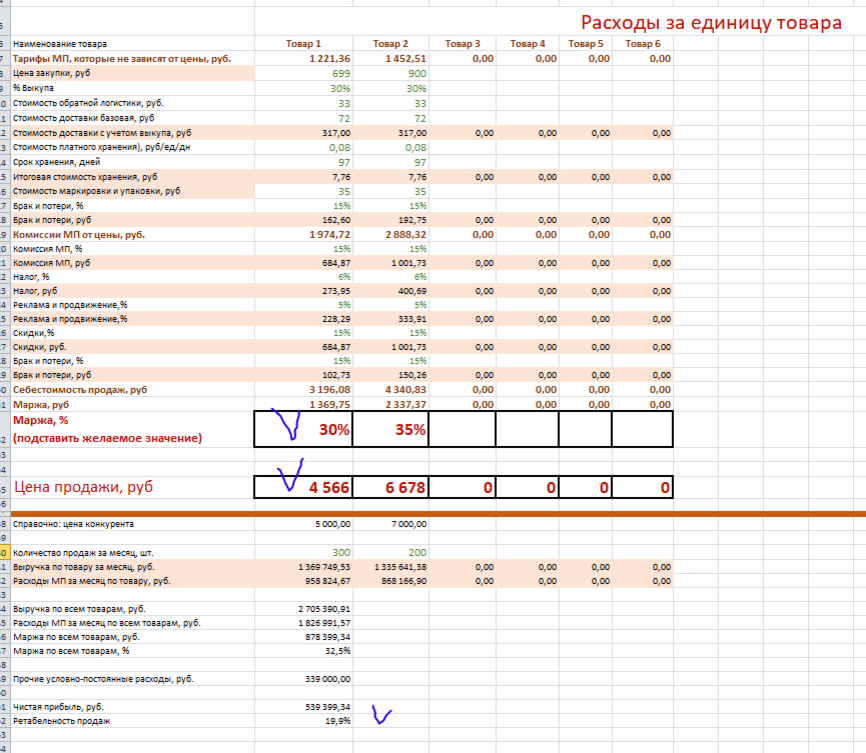Image resolution: width=866 pixels, height=753 pixels.
Task: Select 'Себестоимость продаж, руб' label
Action: click(x=80, y=389)
